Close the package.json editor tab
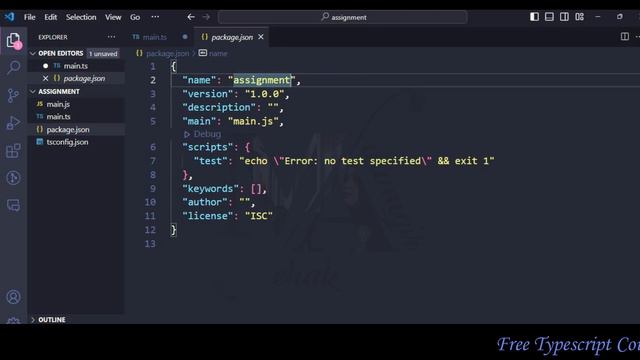This screenshot has height=360, width=640. [261, 37]
